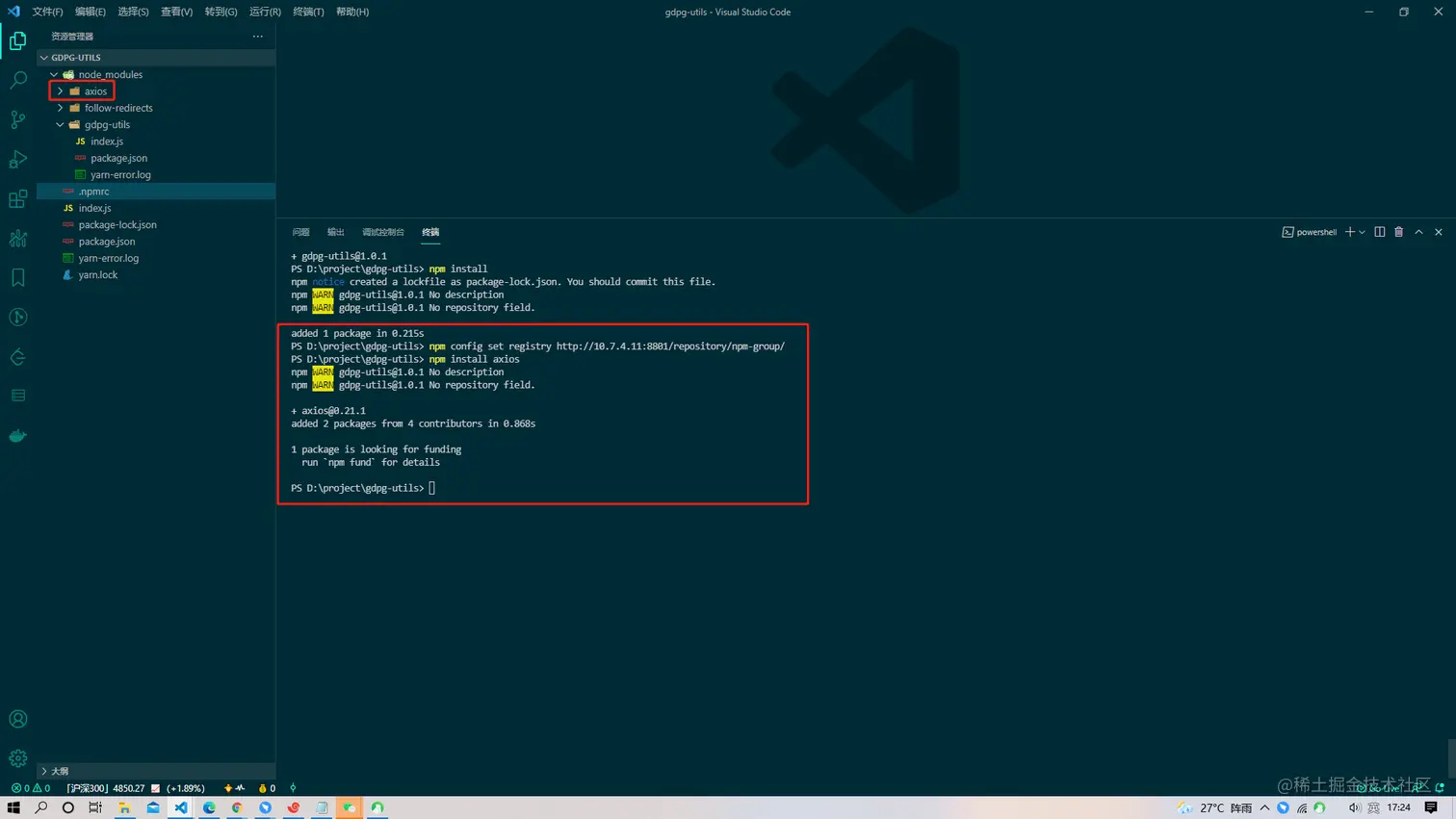Expand the follow-redirects folder

(x=60, y=108)
